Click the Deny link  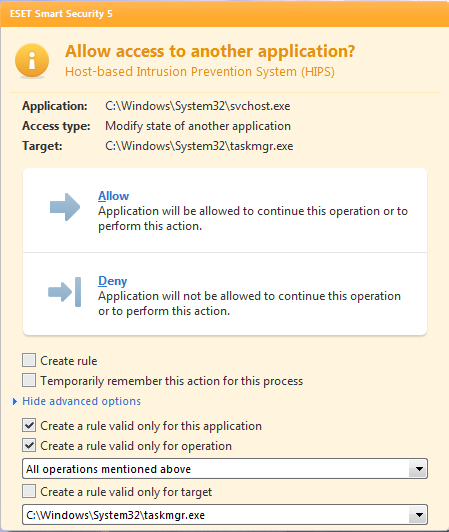click(112, 281)
